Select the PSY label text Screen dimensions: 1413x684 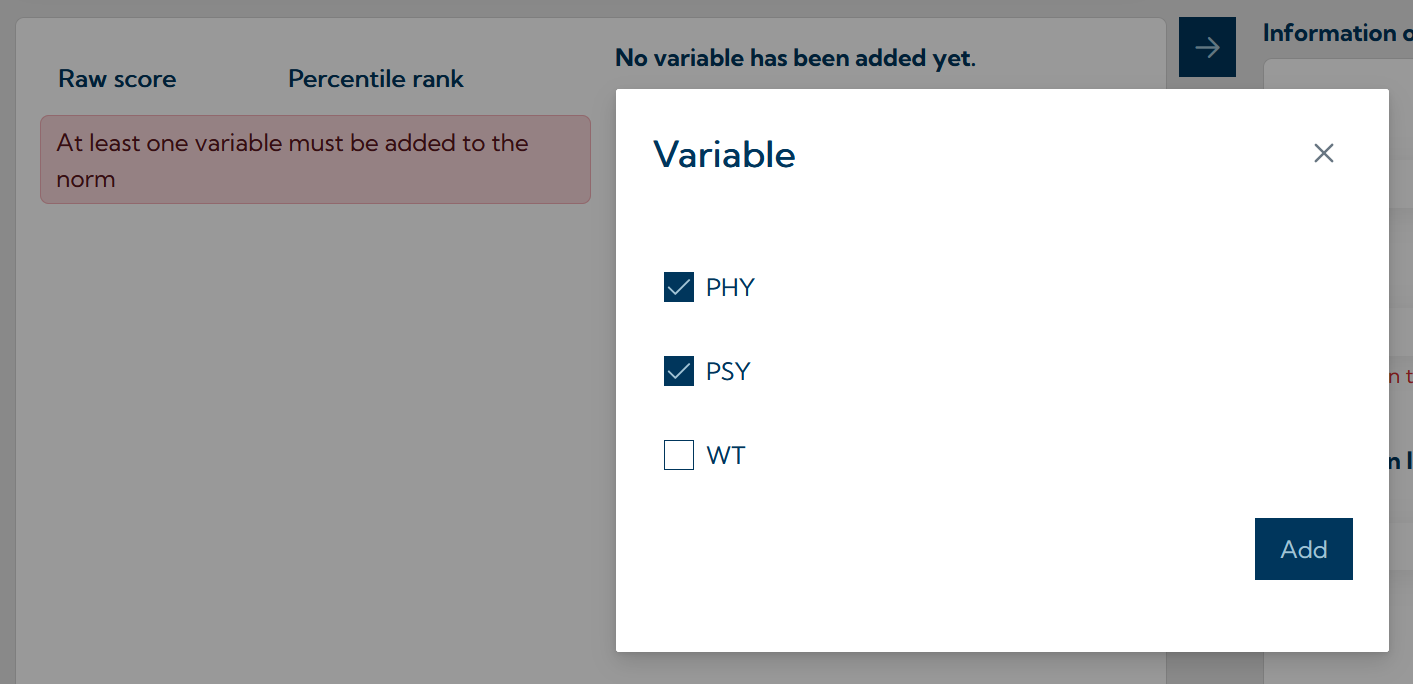point(730,371)
